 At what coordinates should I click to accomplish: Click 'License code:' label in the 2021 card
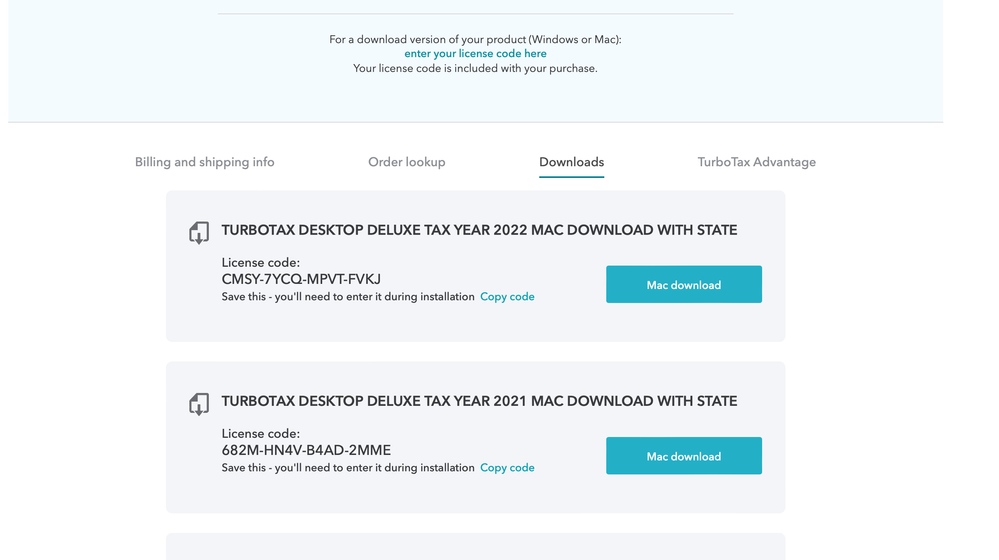click(x=261, y=434)
